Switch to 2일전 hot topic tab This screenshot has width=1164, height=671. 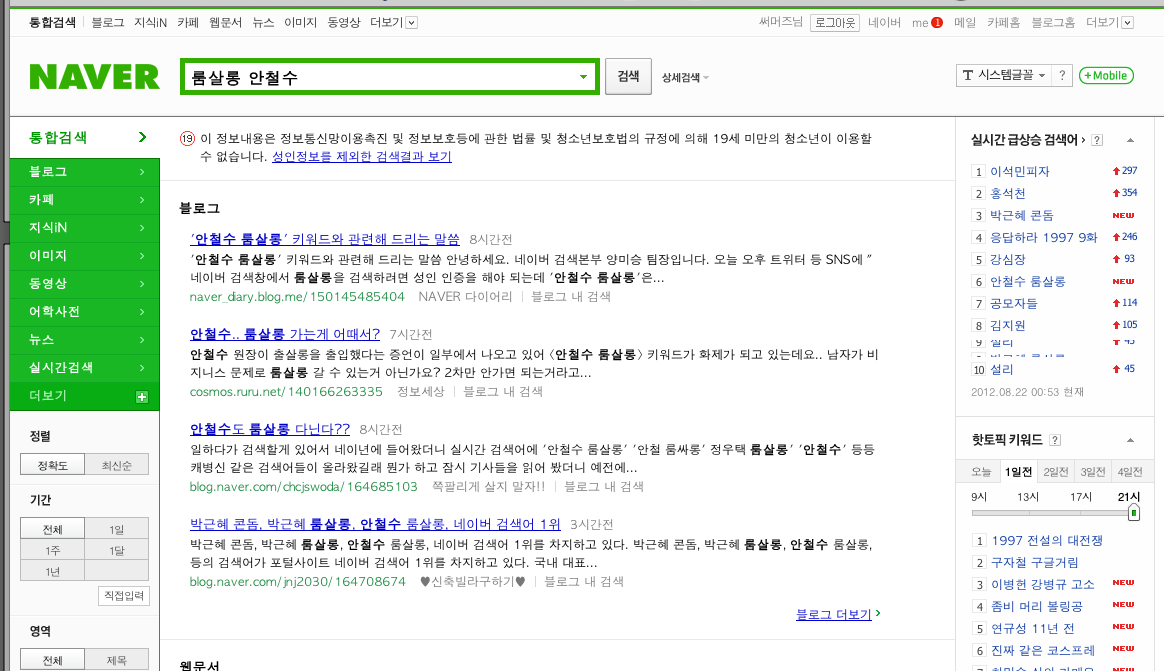1056,471
